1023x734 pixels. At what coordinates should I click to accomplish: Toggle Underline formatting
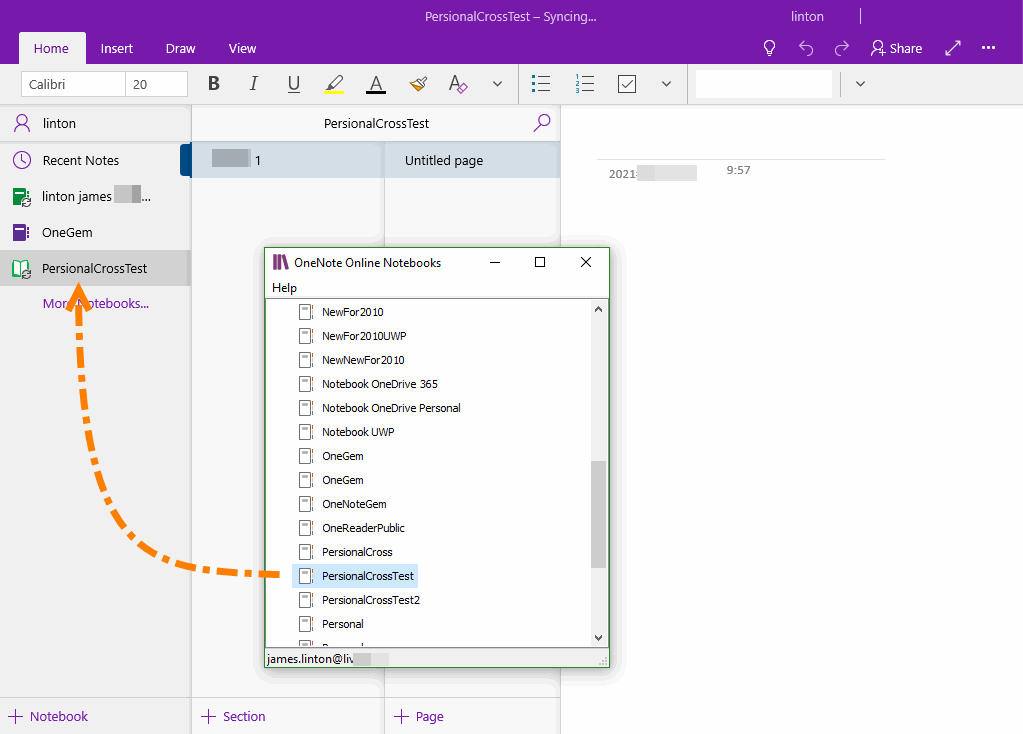(x=294, y=84)
